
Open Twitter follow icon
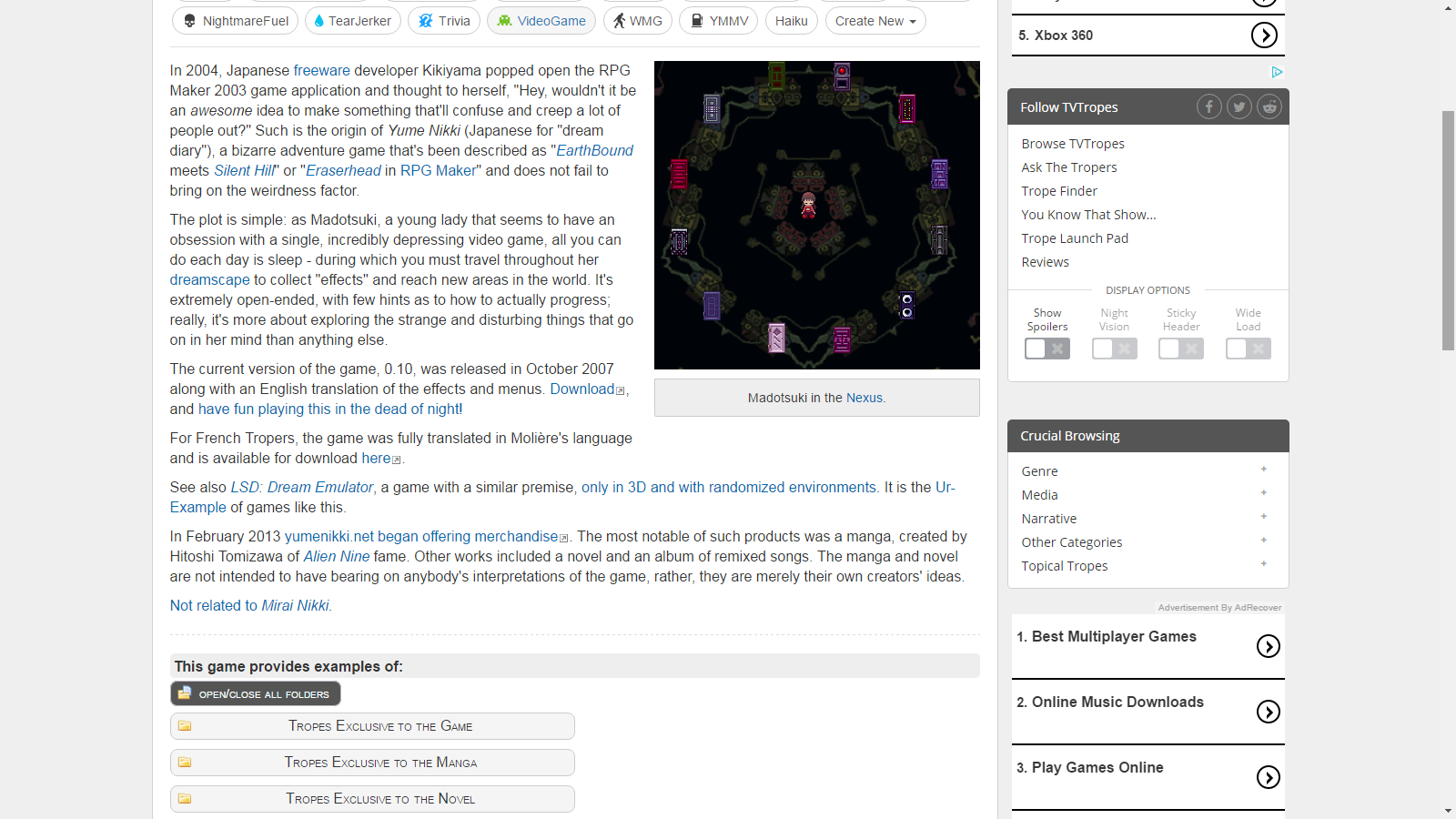pyautogui.click(x=1239, y=107)
